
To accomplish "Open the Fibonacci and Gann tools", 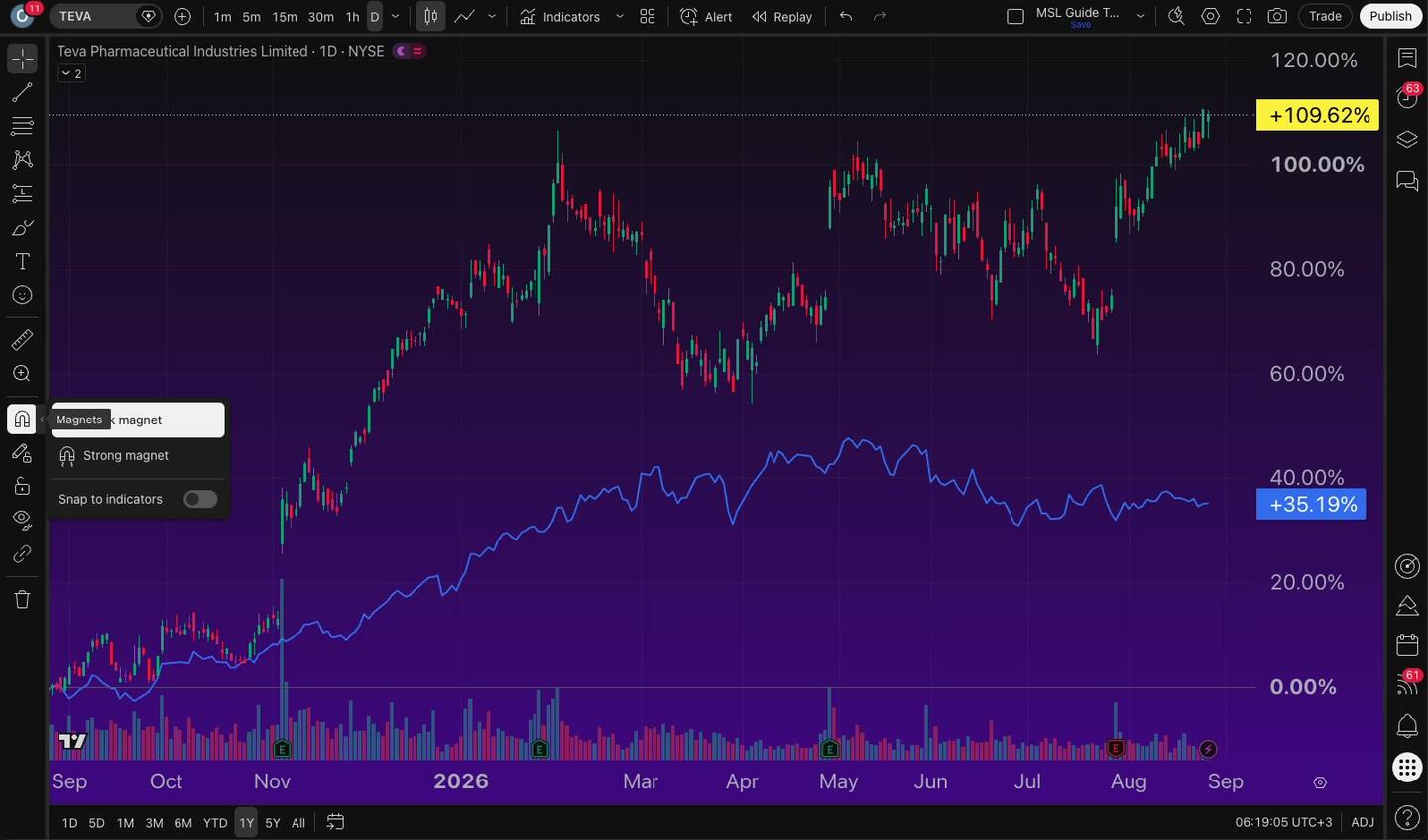I will coord(22,126).
